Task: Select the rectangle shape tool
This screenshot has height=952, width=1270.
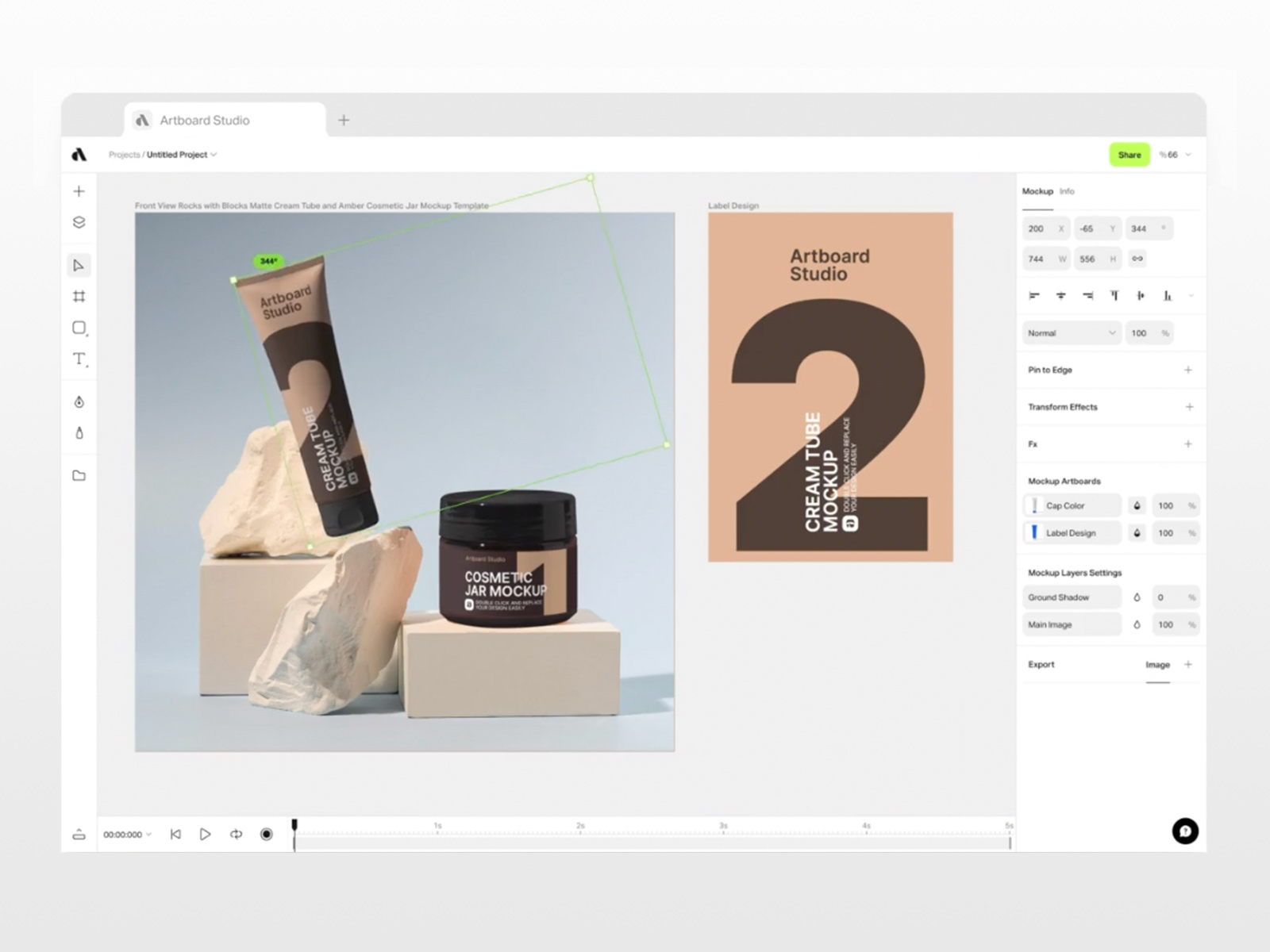Action: pyautogui.click(x=79, y=328)
